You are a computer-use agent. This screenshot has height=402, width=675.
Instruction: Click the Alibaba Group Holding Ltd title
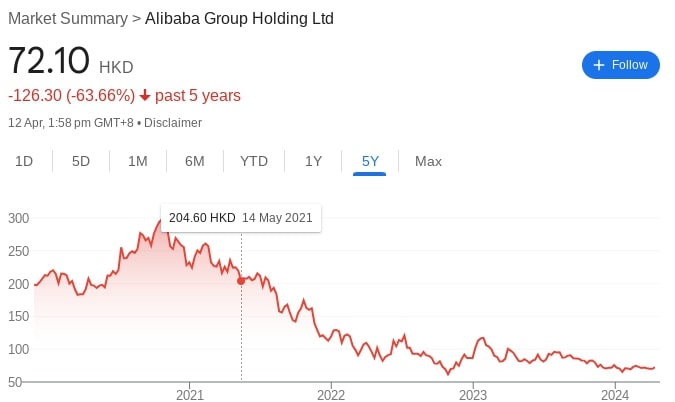tap(239, 19)
